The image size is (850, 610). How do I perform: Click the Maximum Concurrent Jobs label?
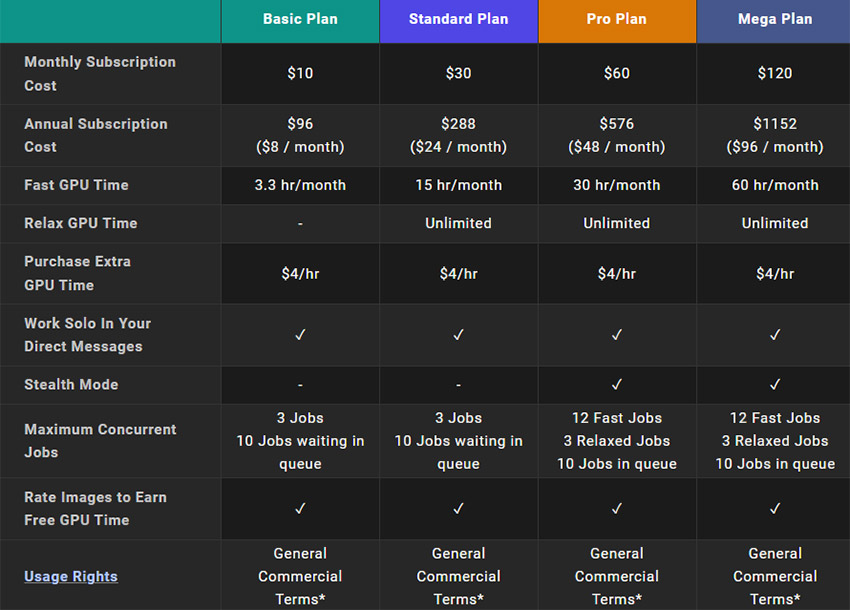point(100,441)
